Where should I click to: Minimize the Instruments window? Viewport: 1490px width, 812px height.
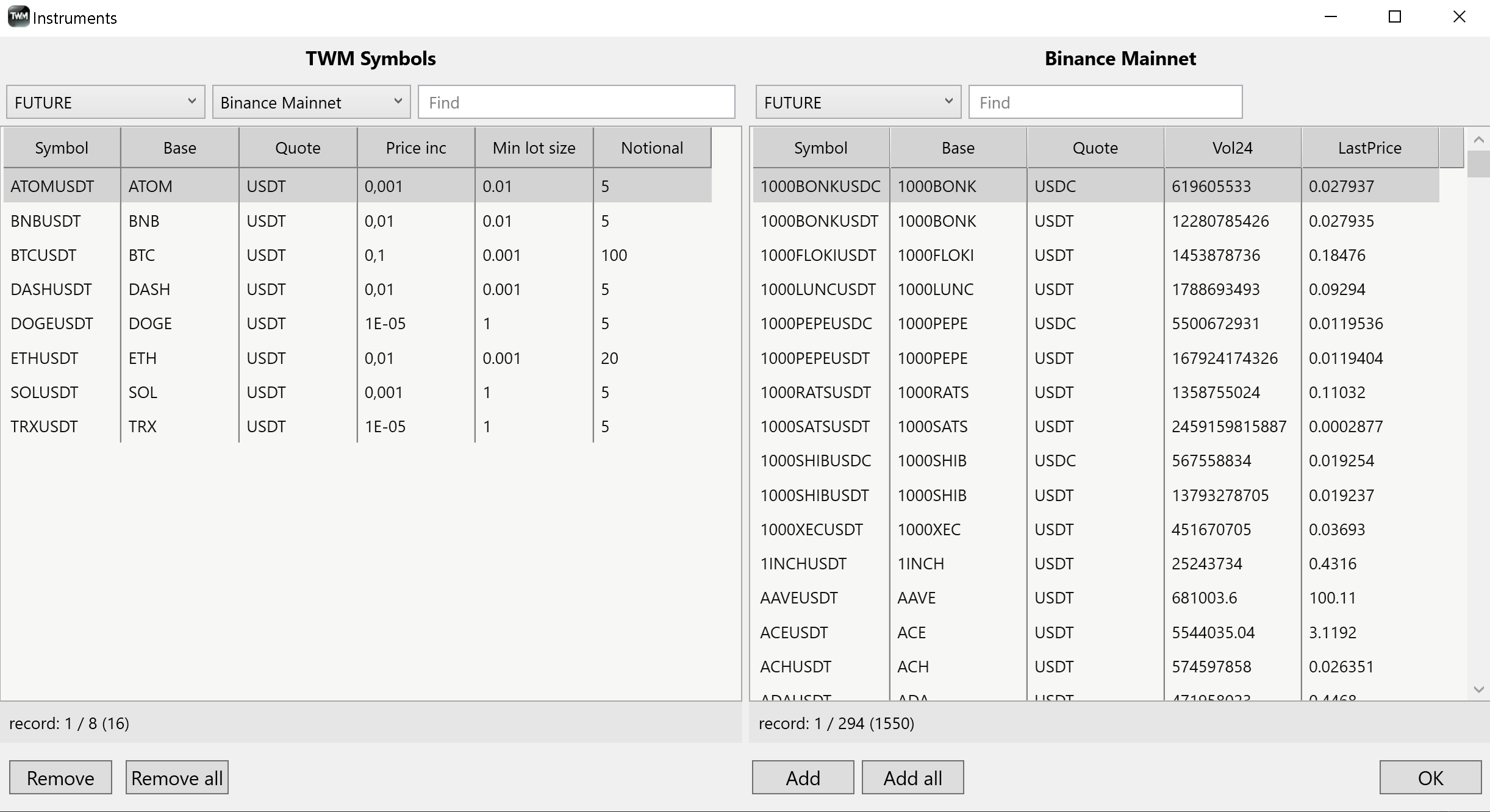[x=1330, y=17]
